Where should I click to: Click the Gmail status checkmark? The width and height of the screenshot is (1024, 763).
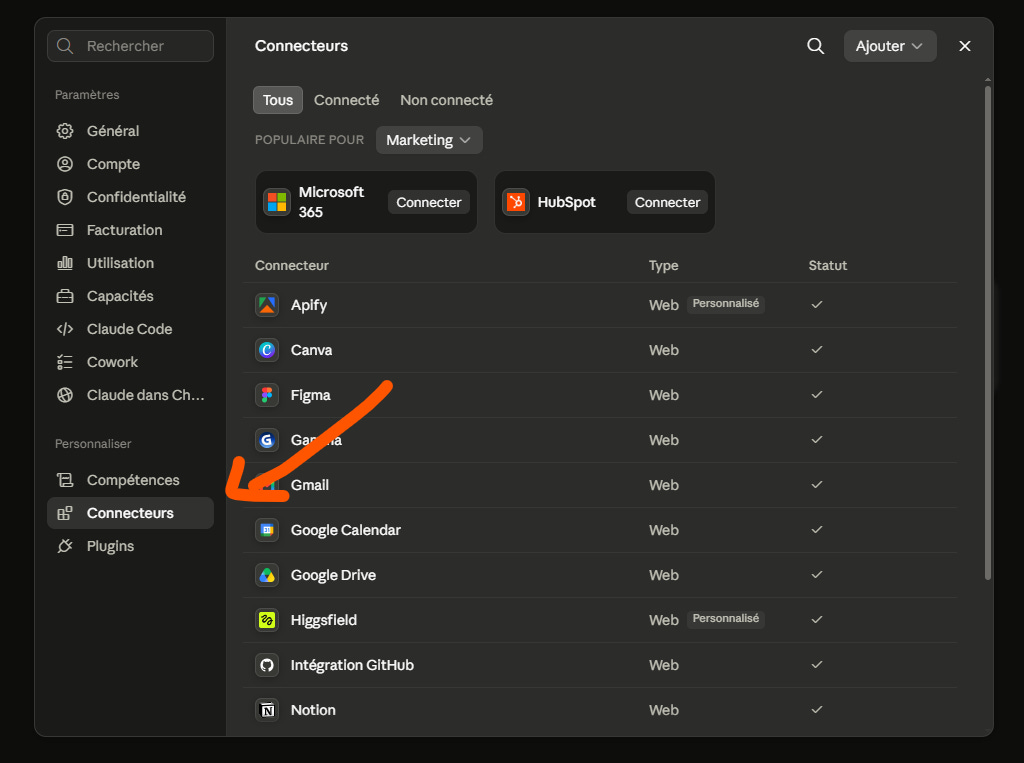[816, 485]
